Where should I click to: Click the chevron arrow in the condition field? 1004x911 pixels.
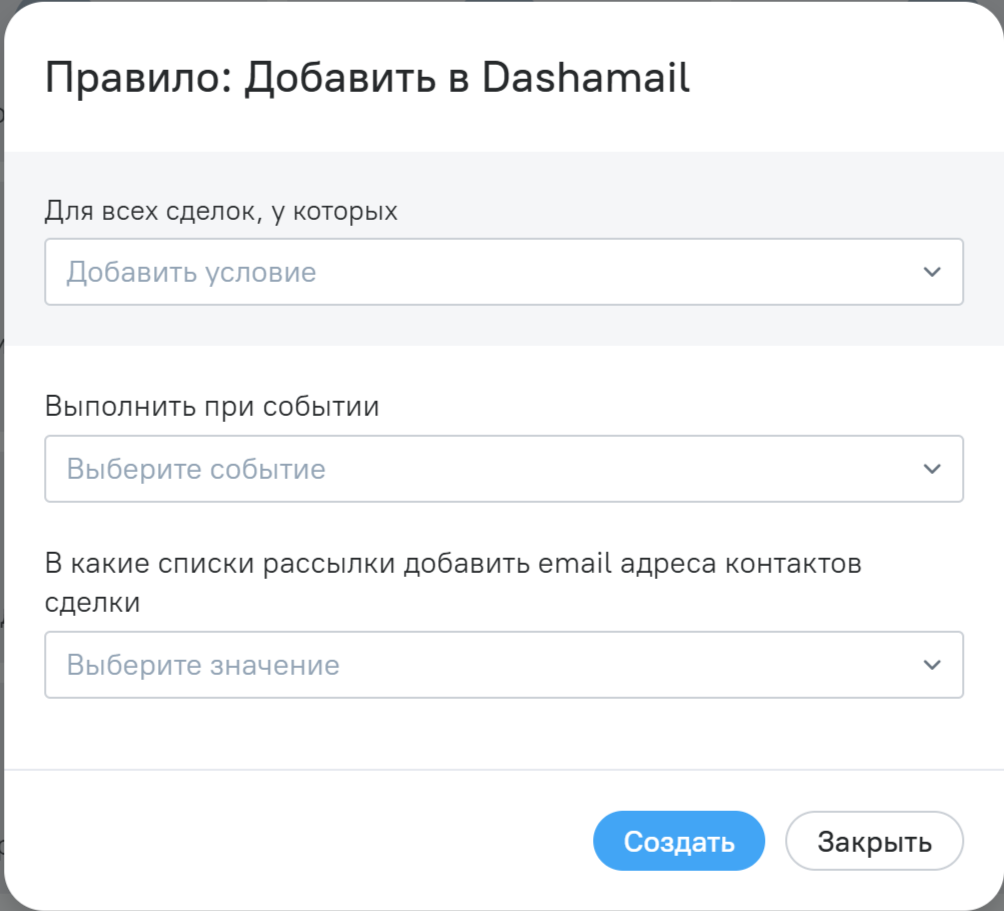pyautogui.click(x=932, y=271)
